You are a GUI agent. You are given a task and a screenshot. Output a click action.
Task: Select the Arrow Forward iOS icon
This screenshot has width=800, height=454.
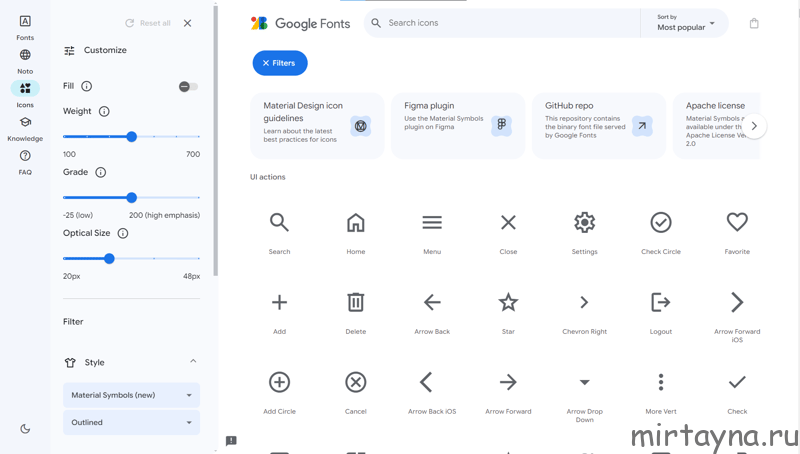(x=737, y=302)
